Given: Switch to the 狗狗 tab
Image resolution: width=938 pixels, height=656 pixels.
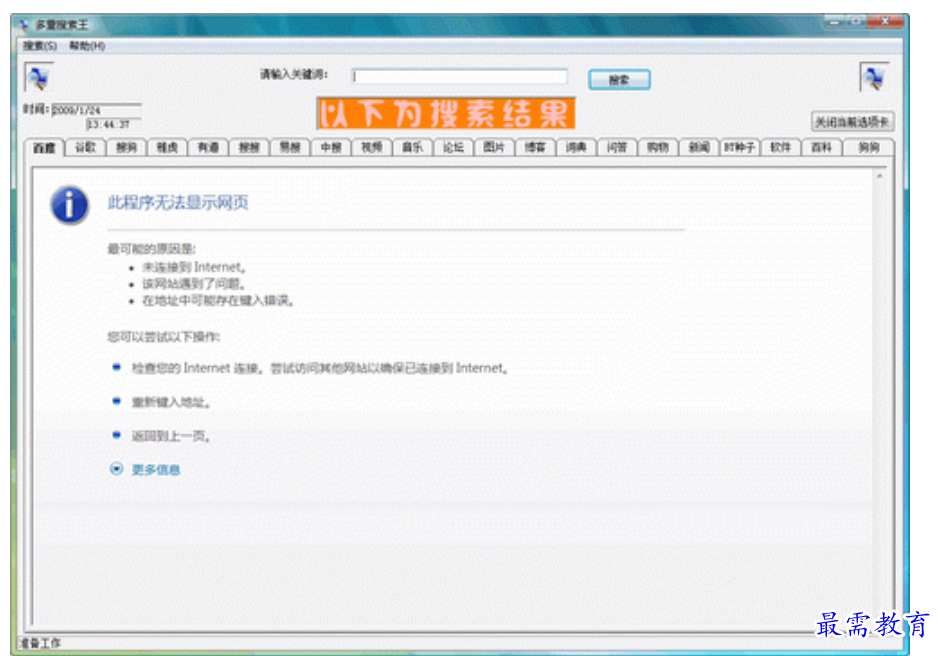Looking at the screenshot, I should pyautogui.click(x=869, y=147).
